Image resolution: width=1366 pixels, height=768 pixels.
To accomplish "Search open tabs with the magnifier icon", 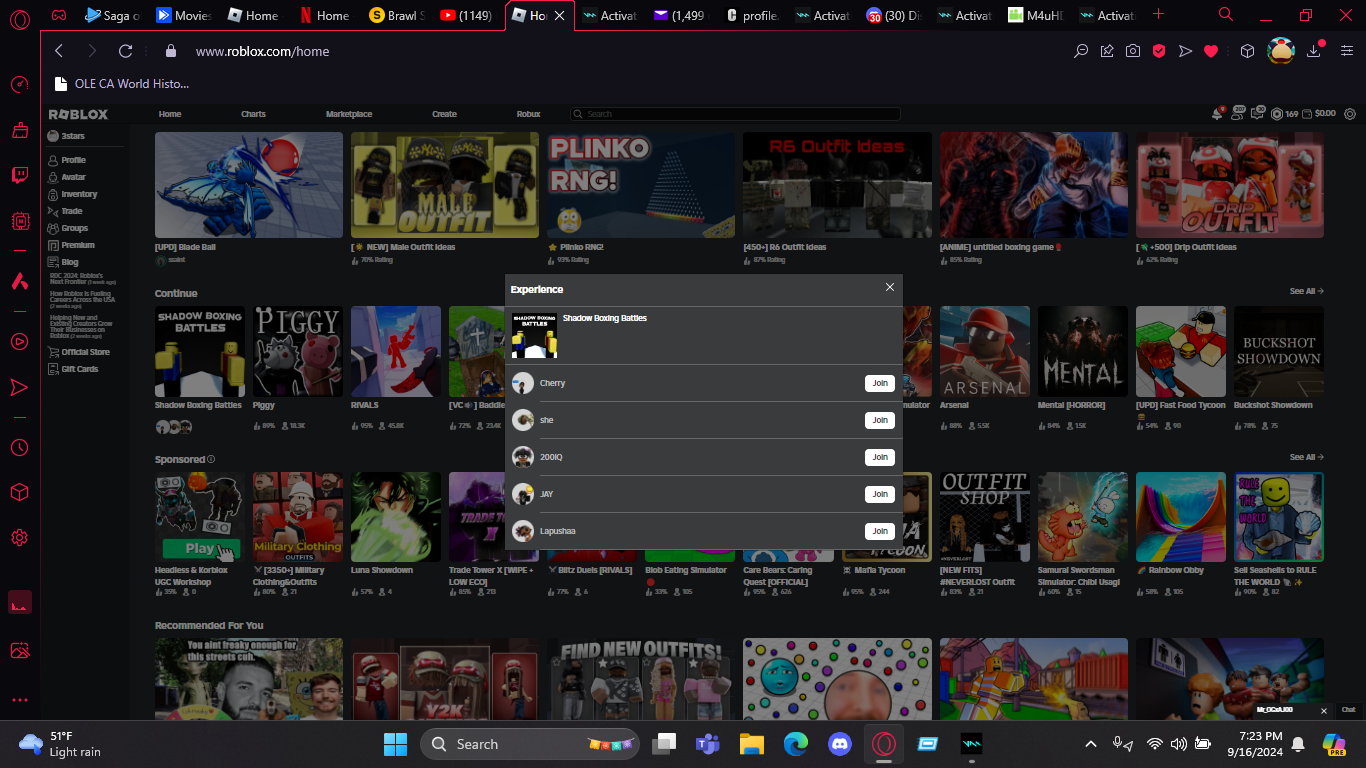I will (x=1226, y=15).
